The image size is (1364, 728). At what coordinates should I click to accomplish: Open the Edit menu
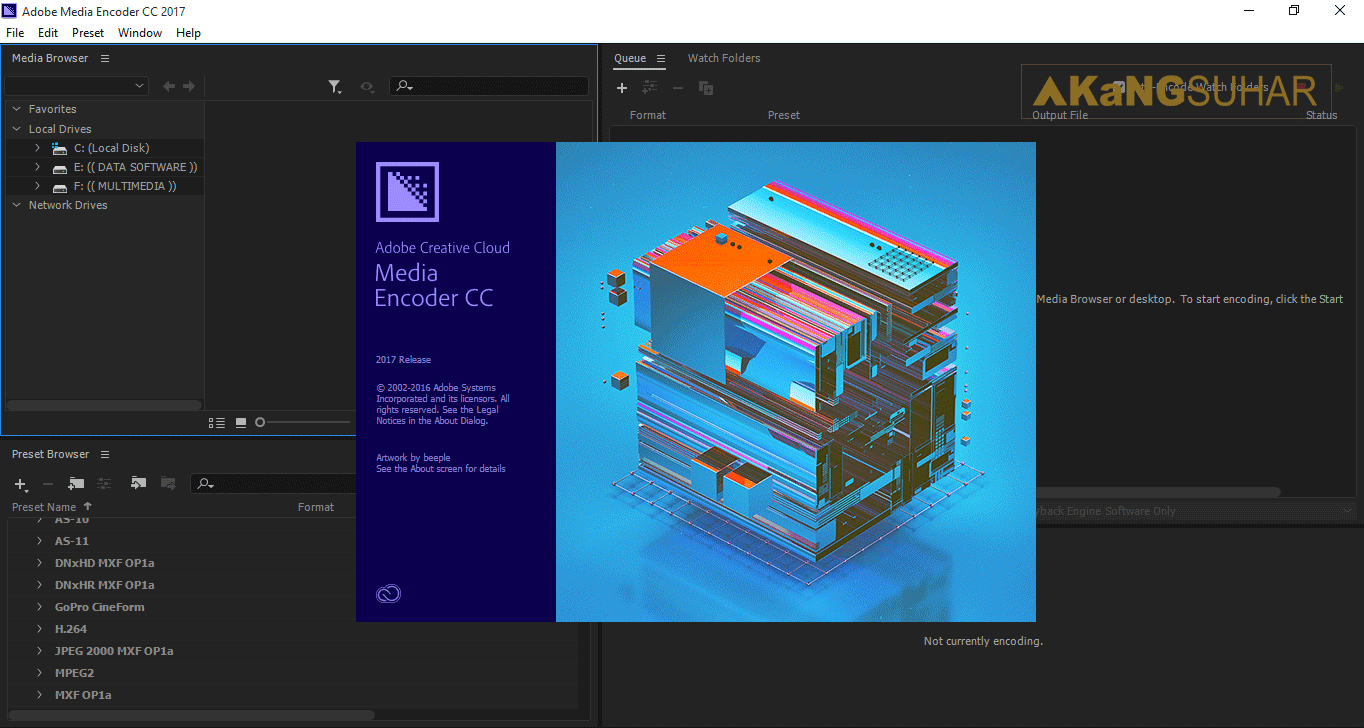pyautogui.click(x=48, y=33)
